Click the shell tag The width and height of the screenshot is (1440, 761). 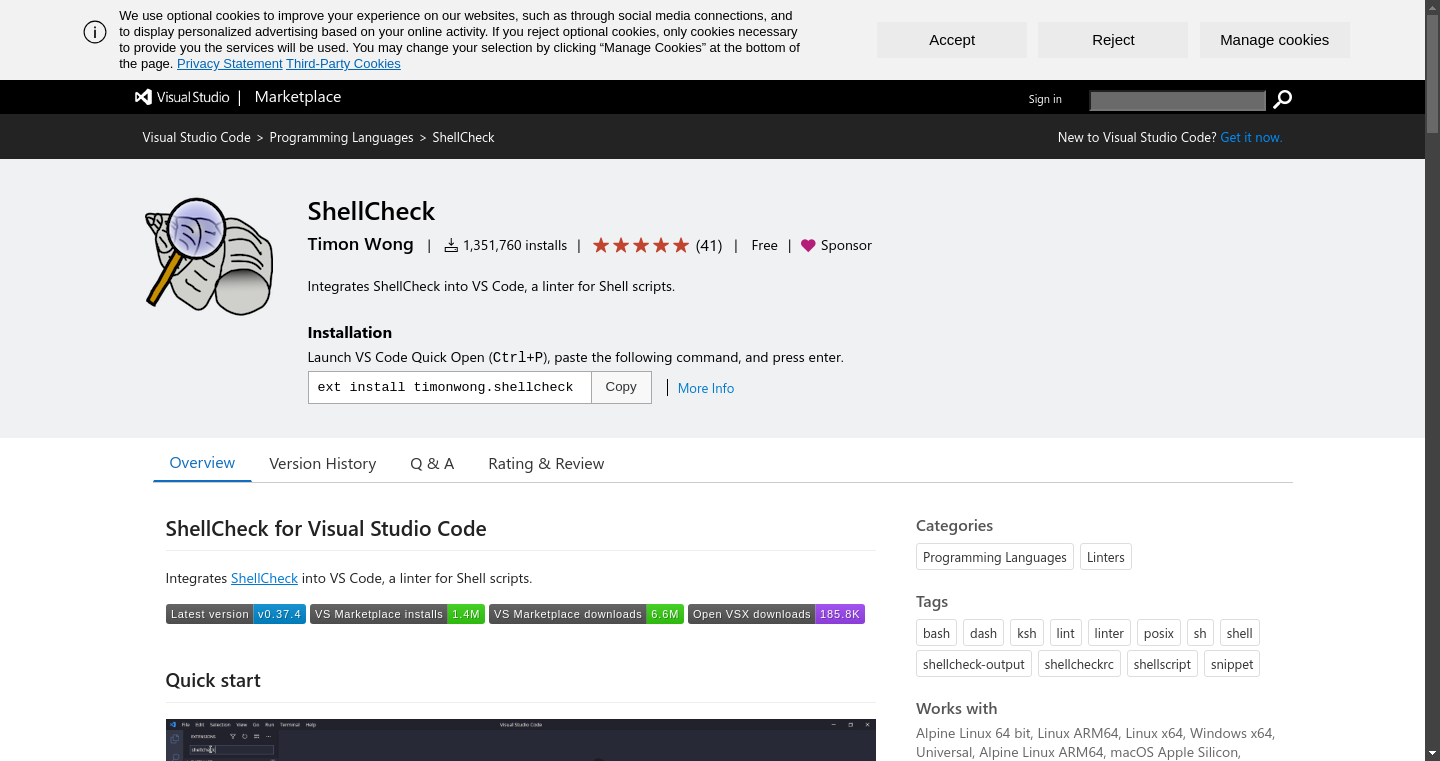[x=1240, y=633]
